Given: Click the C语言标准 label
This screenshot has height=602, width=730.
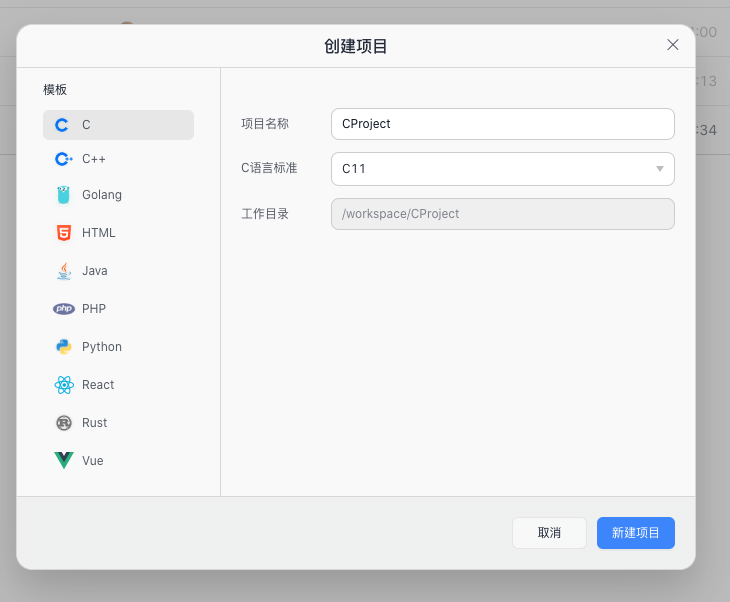Looking at the screenshot, I should pyautogui.click(x=269, y=168).
